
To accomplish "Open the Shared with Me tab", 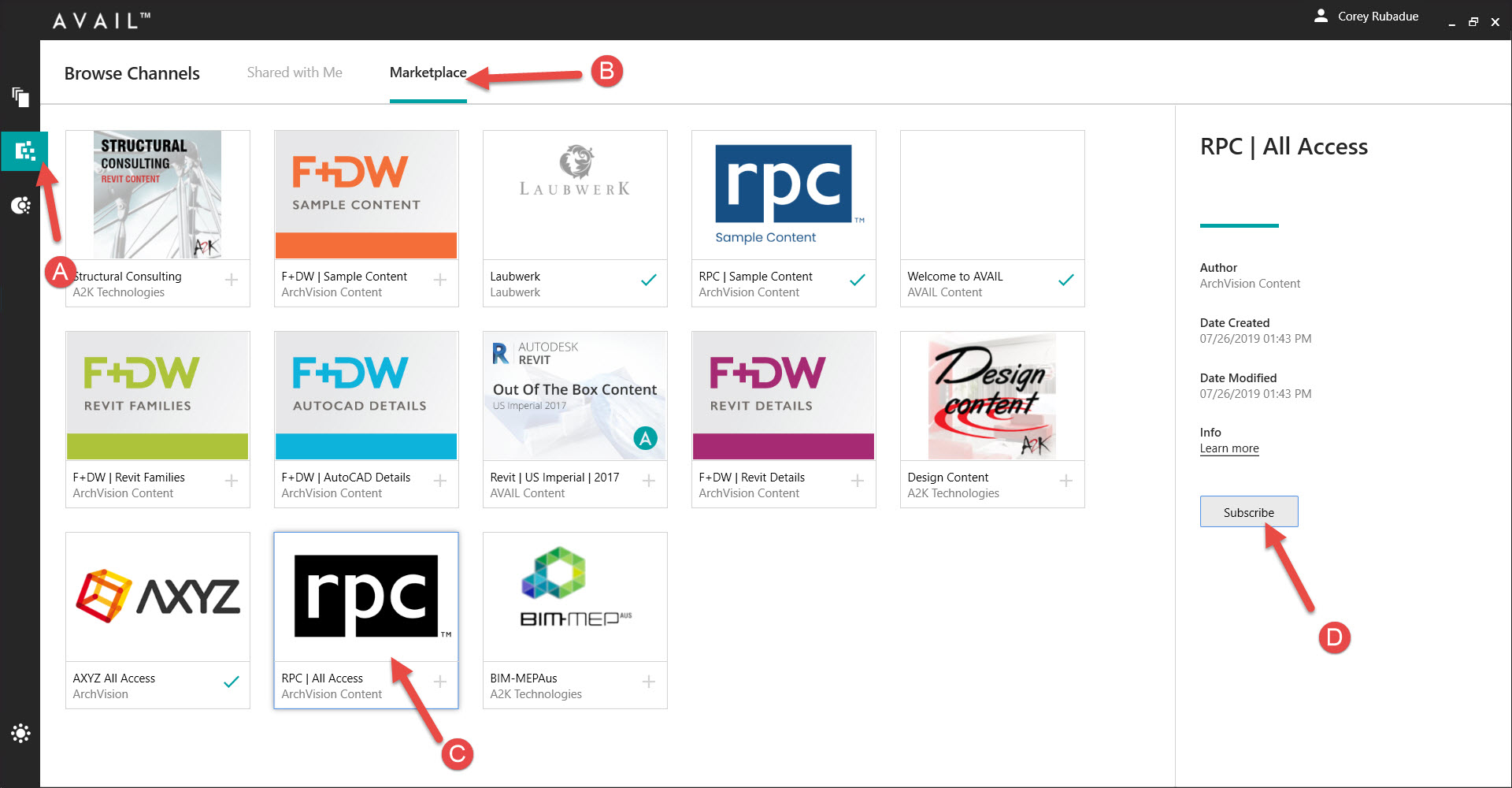I will pos(294,72).
